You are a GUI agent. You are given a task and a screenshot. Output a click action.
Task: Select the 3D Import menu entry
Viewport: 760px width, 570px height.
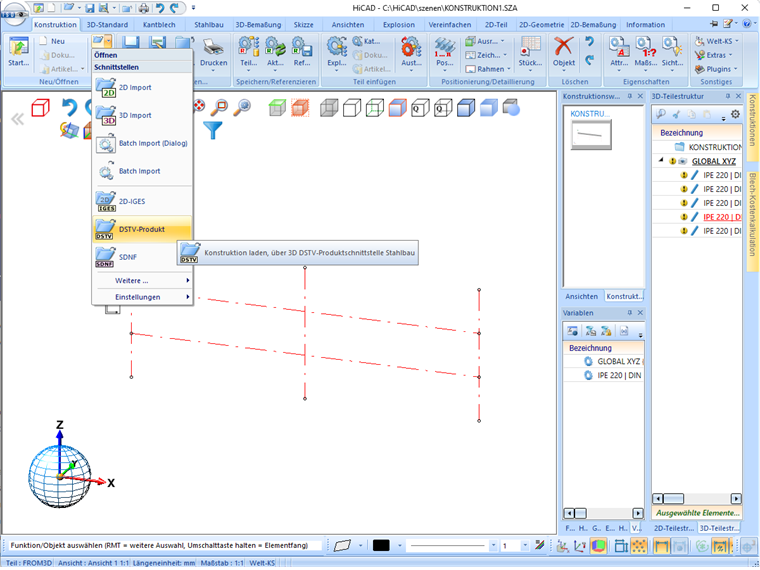142,115
